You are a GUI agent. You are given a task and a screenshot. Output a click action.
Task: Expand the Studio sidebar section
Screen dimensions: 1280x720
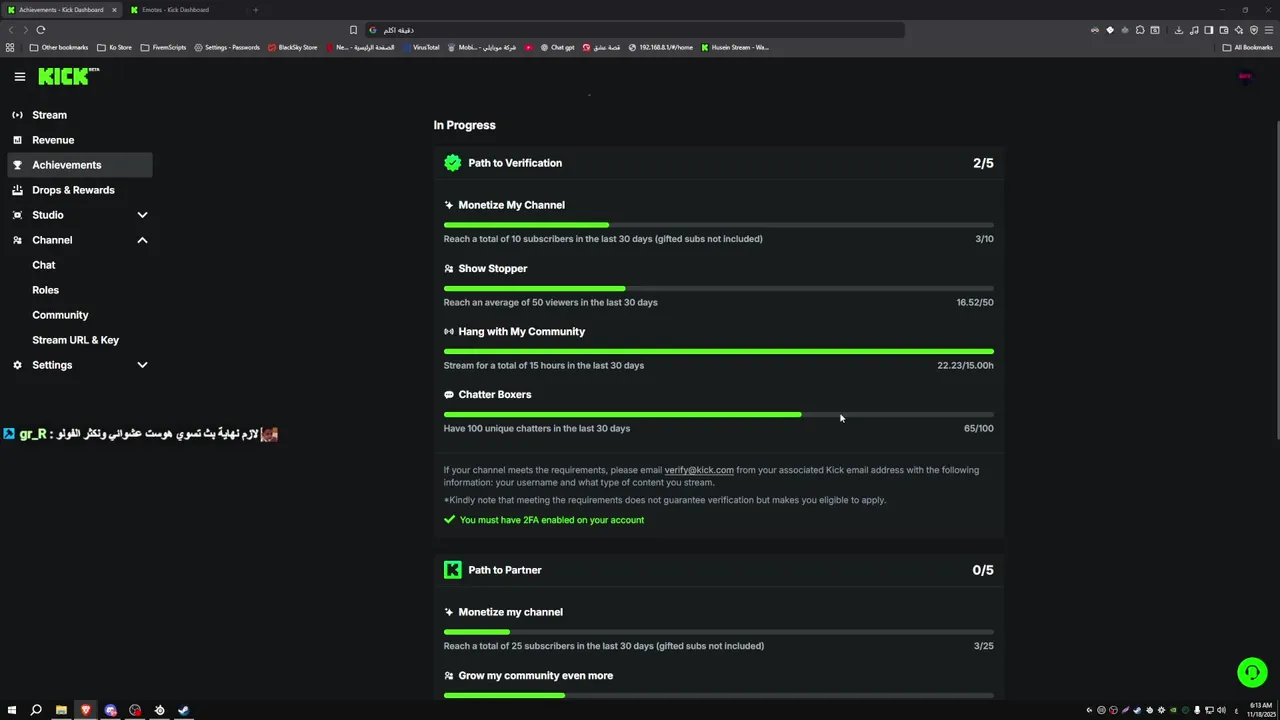(x=142, y=215)
